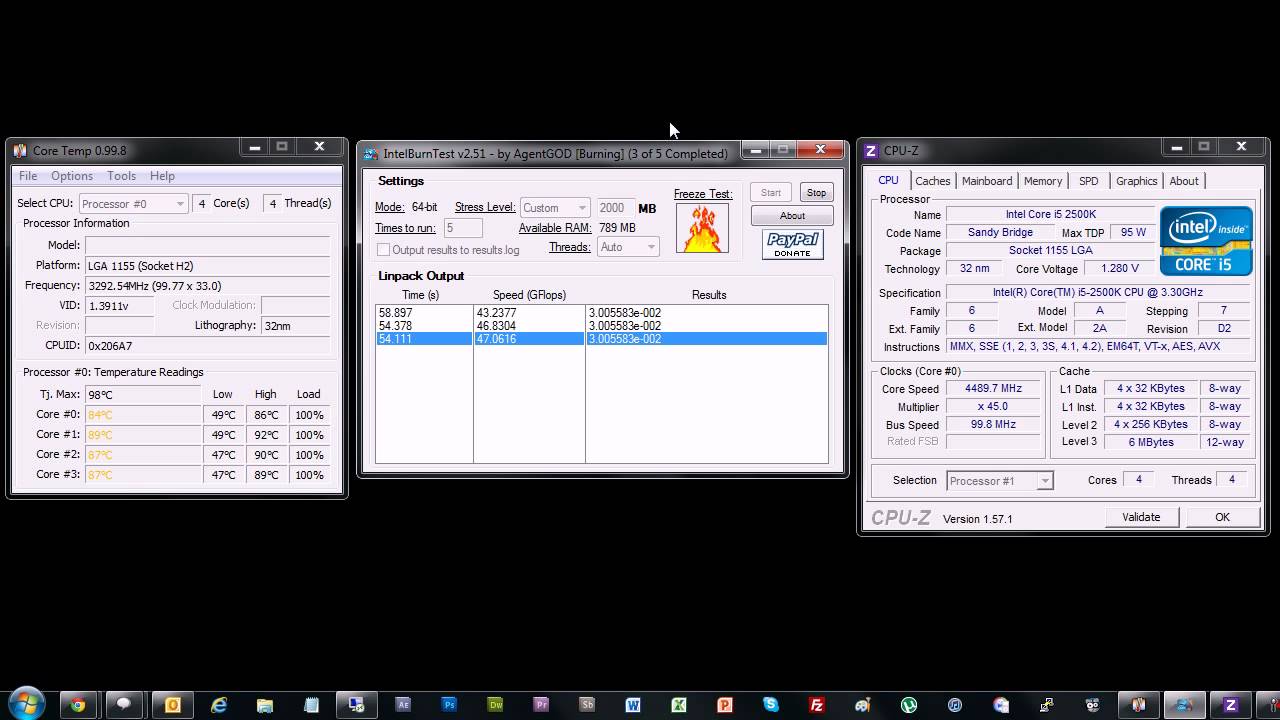
Task: Open the File menu in Core Temp
Action: 28,176
